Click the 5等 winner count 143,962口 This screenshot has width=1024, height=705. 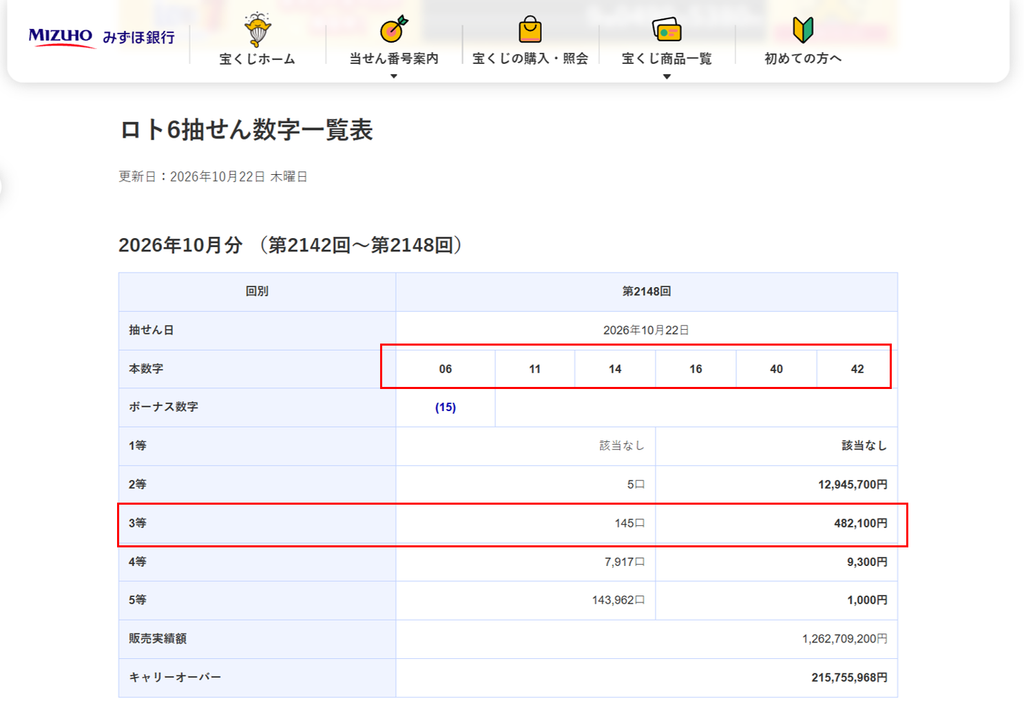[x=618, y=600]
